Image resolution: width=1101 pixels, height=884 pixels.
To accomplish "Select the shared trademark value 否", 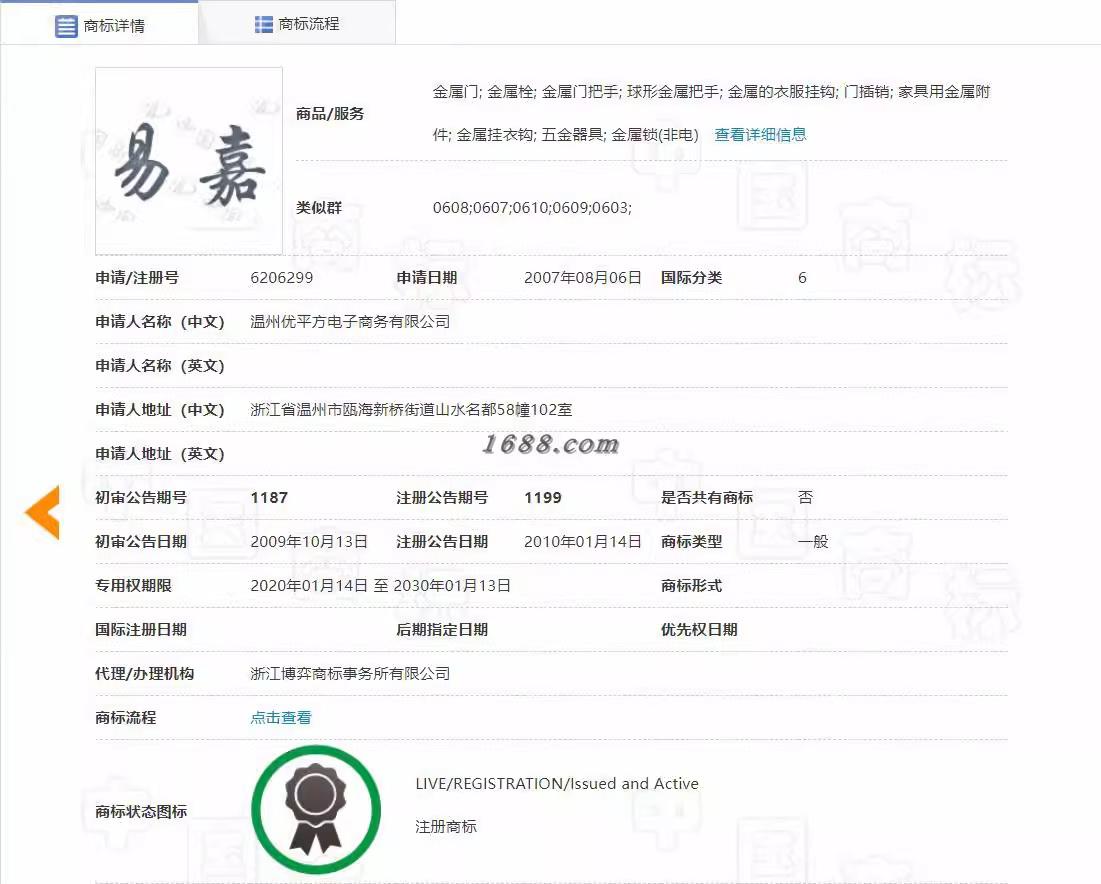I will point(805,497).
